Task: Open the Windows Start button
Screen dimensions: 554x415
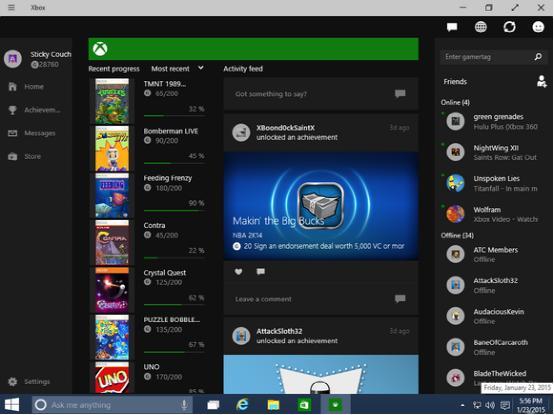Action: pyautogui.click(x=12, y=404)
